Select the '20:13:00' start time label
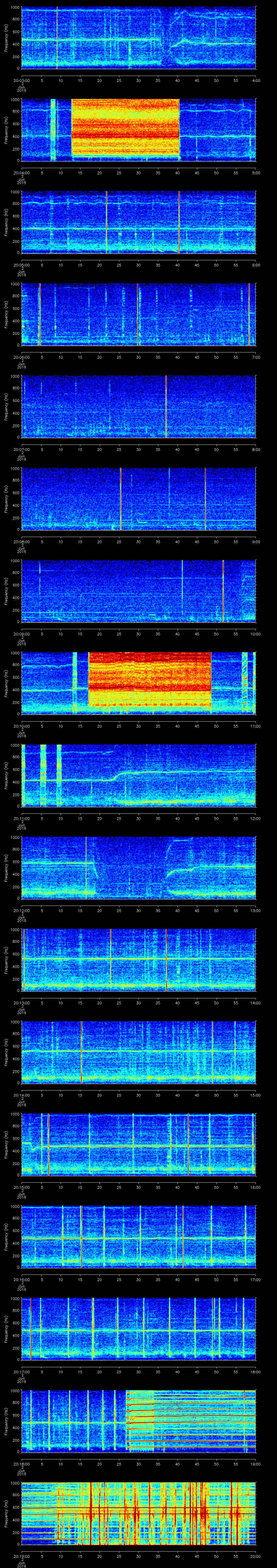 (21, 1003)
